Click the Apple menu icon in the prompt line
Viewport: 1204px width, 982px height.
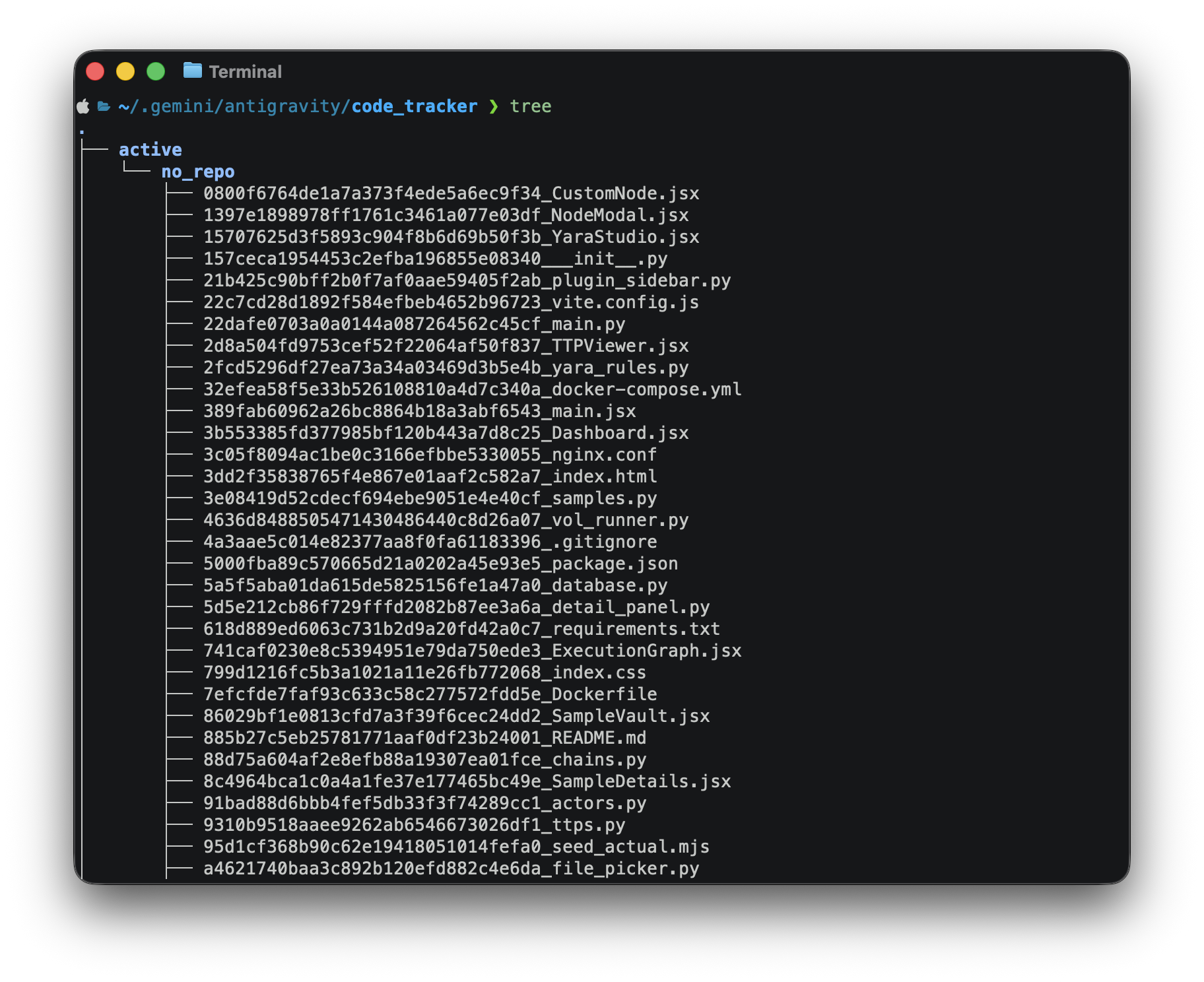pos(83,106)
